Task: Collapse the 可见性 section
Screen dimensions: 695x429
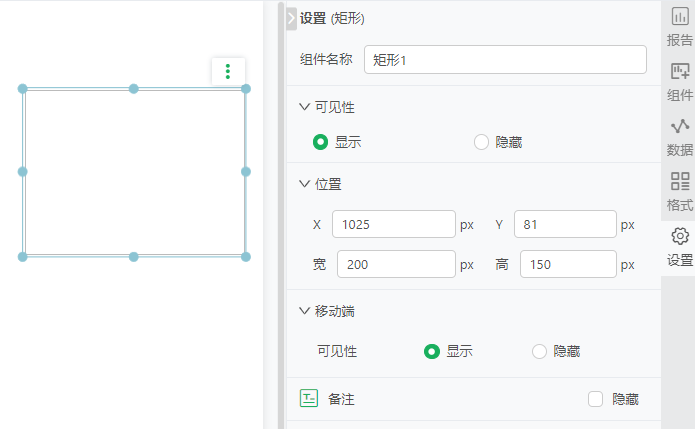Action: 305,107
